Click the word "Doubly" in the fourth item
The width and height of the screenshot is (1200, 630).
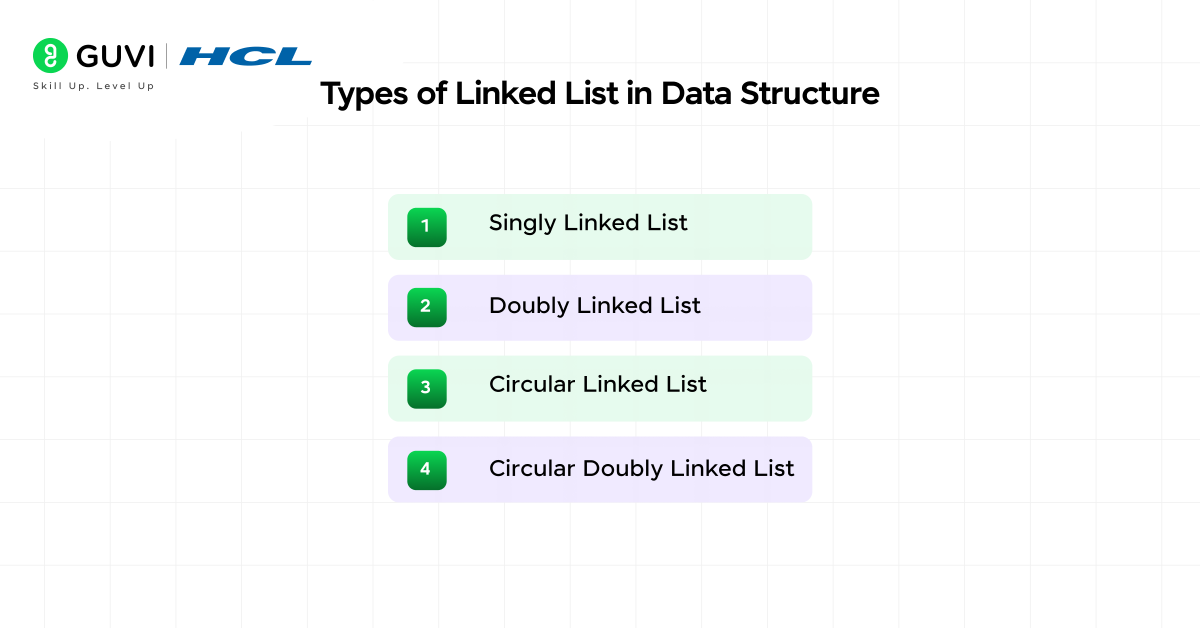pos(624,469)
